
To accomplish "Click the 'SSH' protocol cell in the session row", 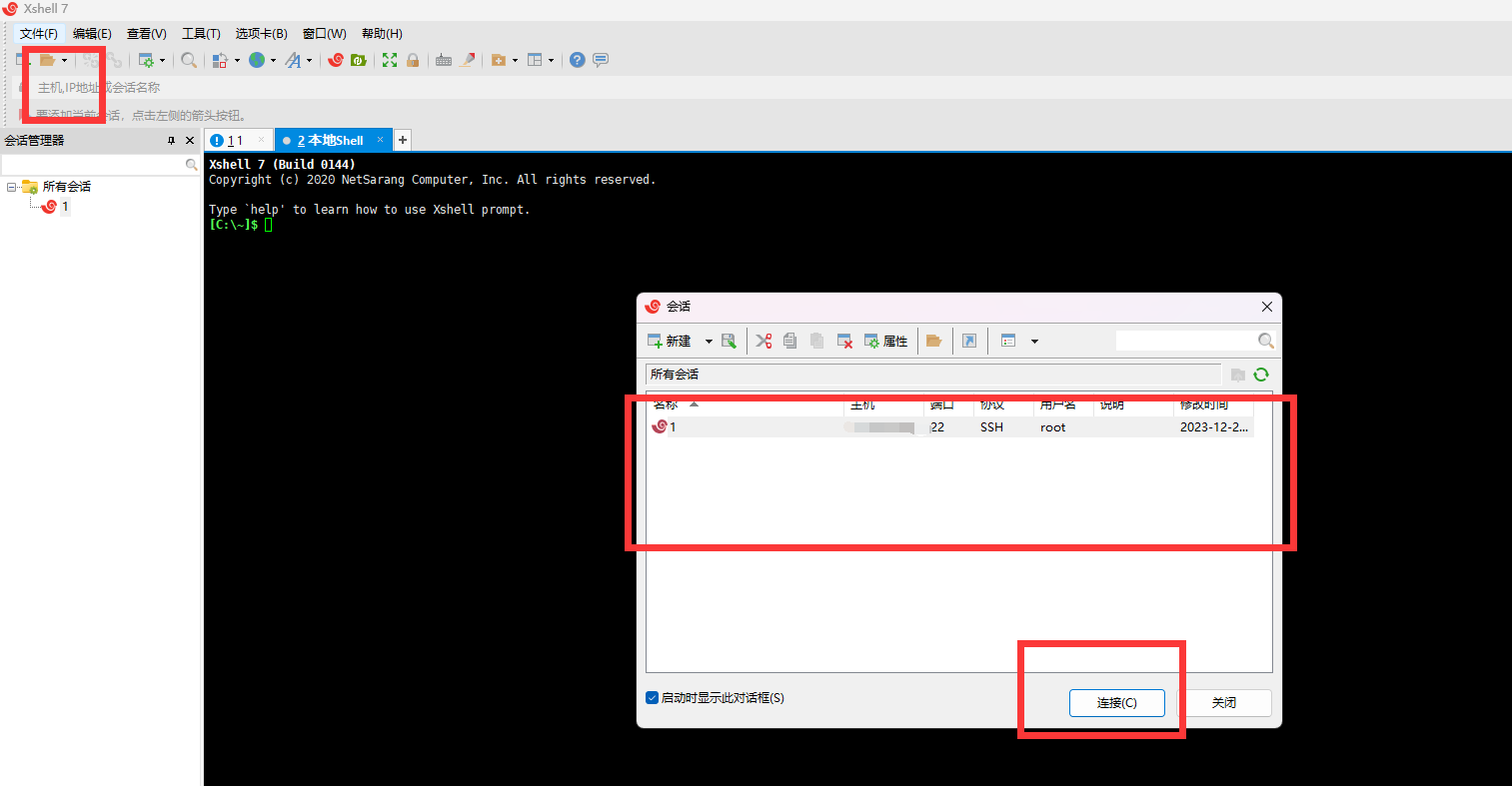I will (991, 427).
